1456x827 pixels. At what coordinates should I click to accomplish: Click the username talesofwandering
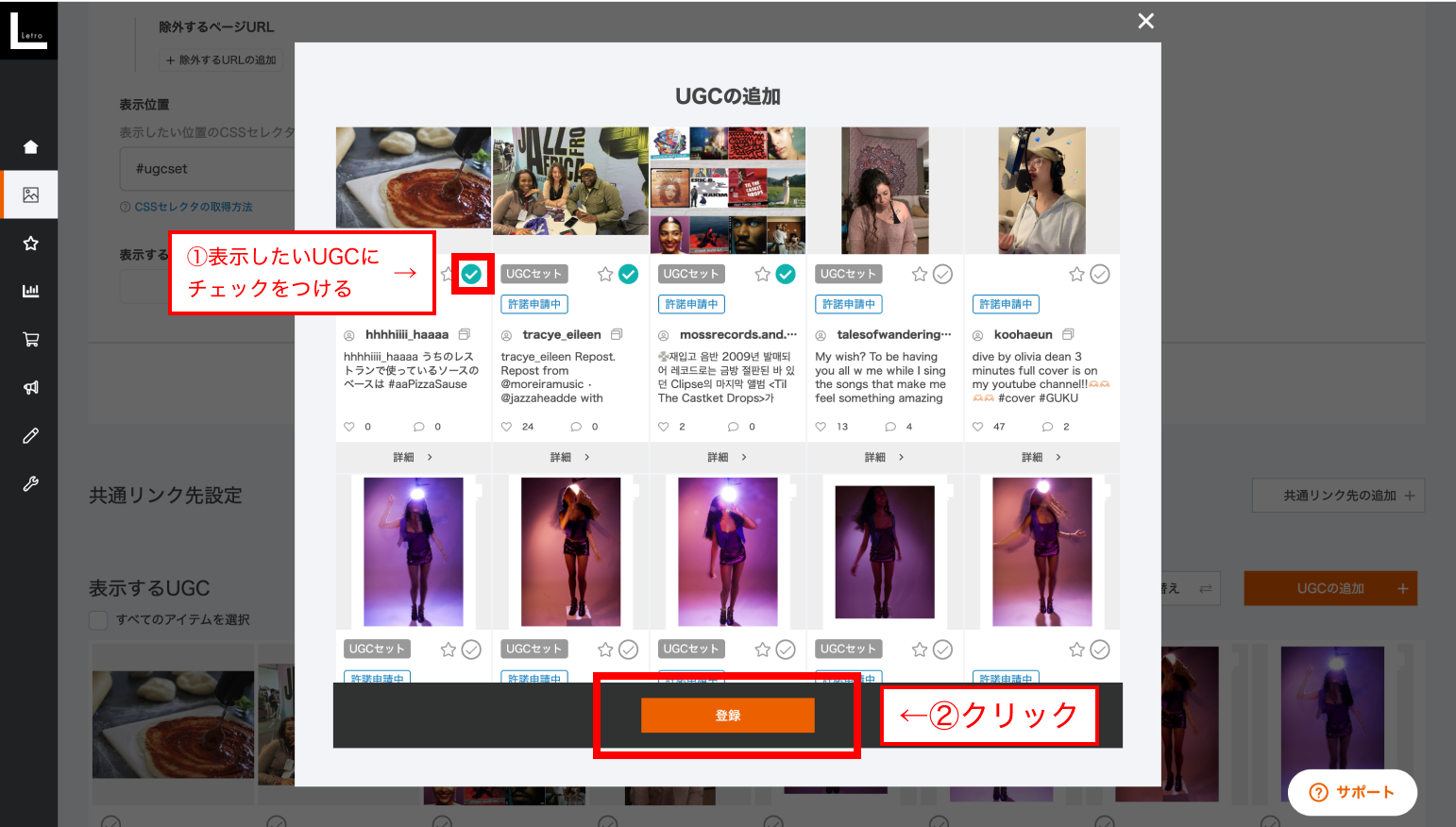(894, 334)
